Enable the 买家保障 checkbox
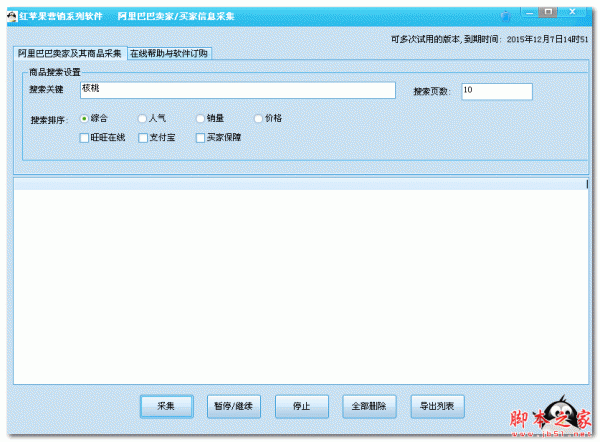 click(x=200, y=138)
